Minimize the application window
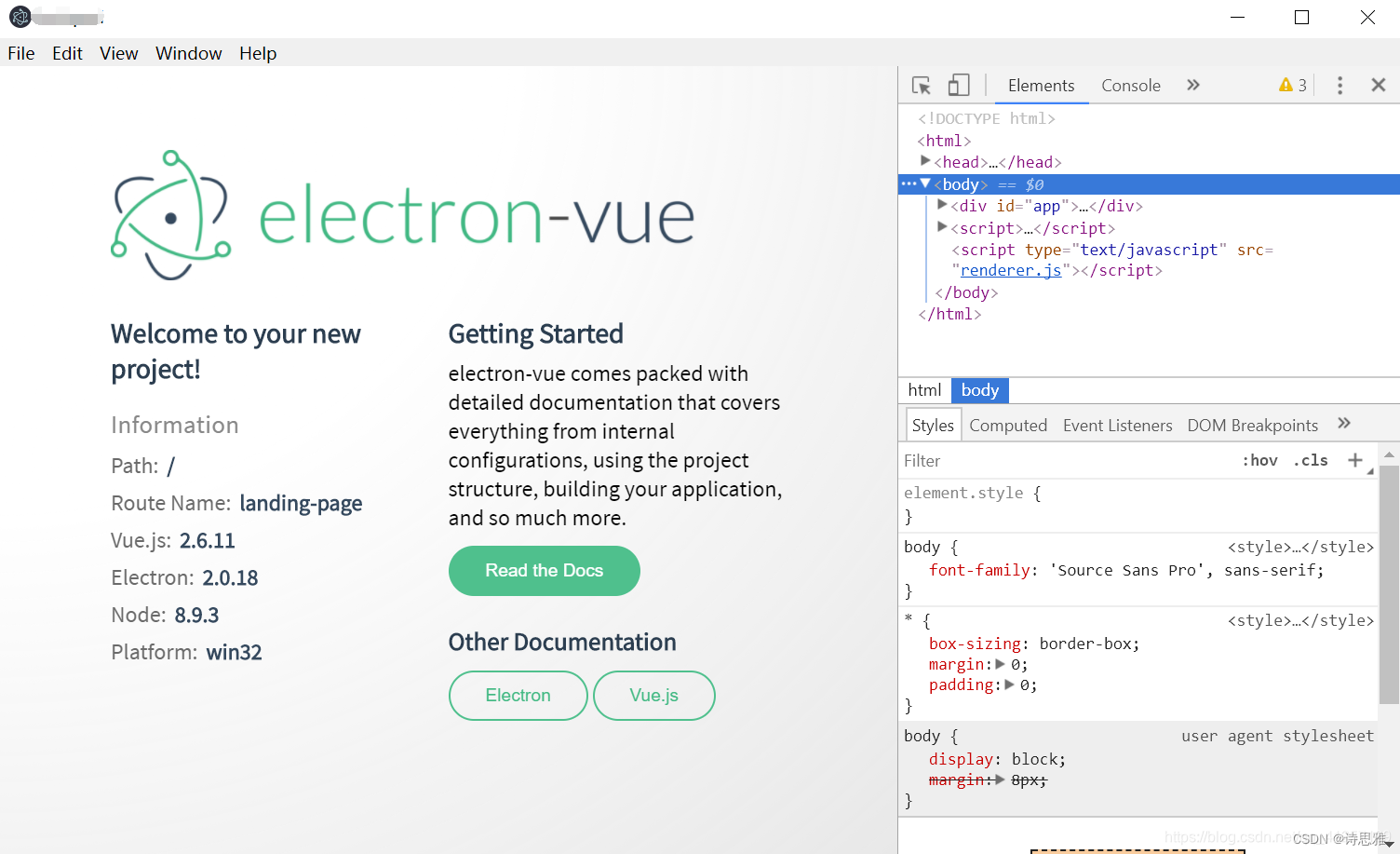This screenshot has height=854, width=1400. [1237, 18]
